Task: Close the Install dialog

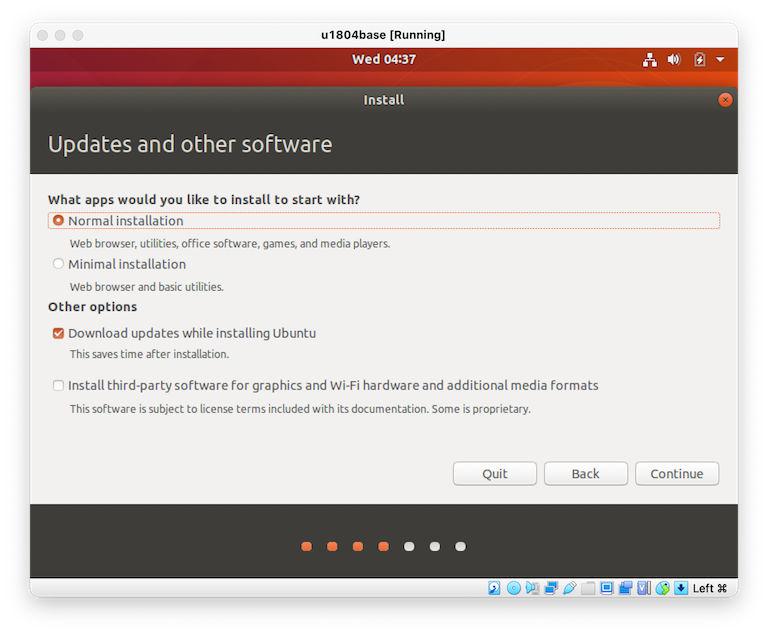Action: tap(725, 100)
